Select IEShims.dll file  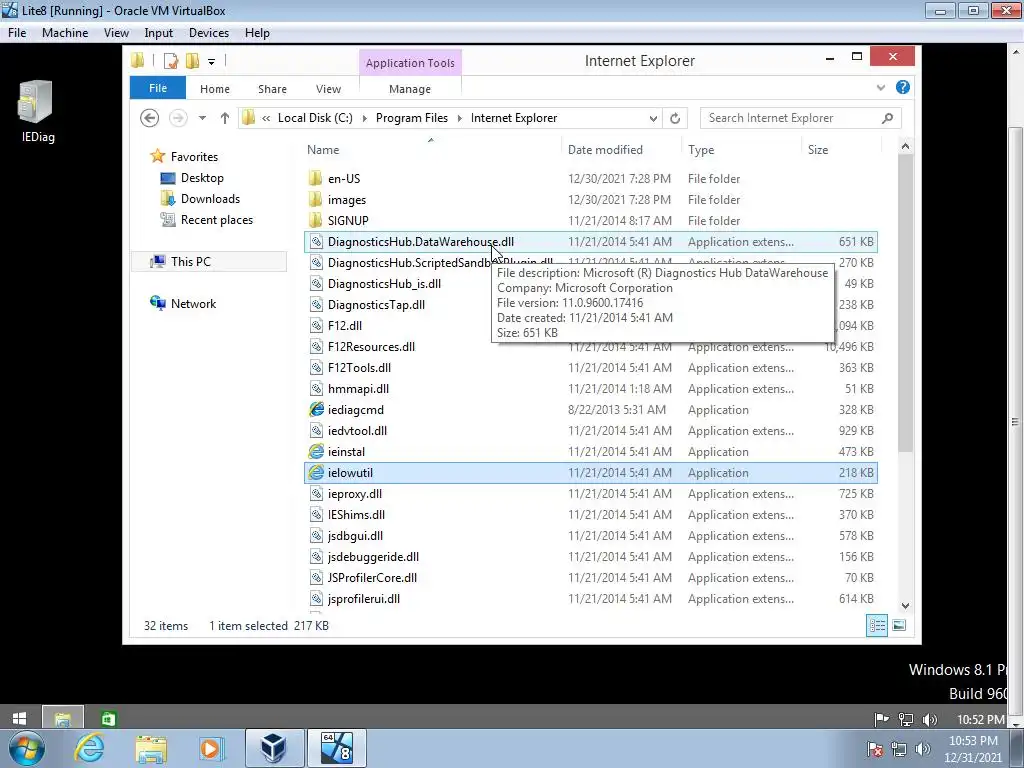[590, 515]
